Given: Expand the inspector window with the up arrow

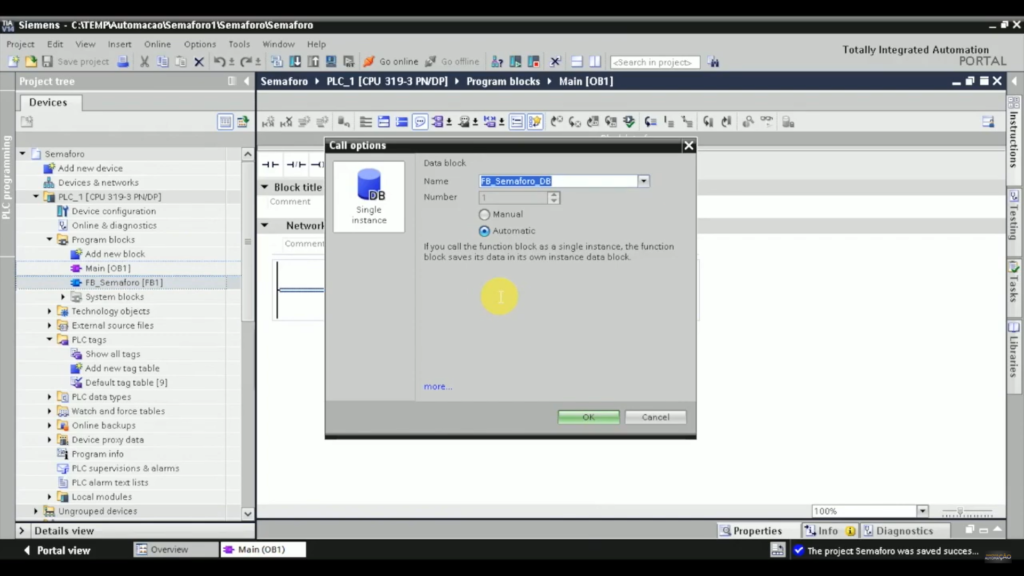Looking at the screenshot, I should 997,530.
